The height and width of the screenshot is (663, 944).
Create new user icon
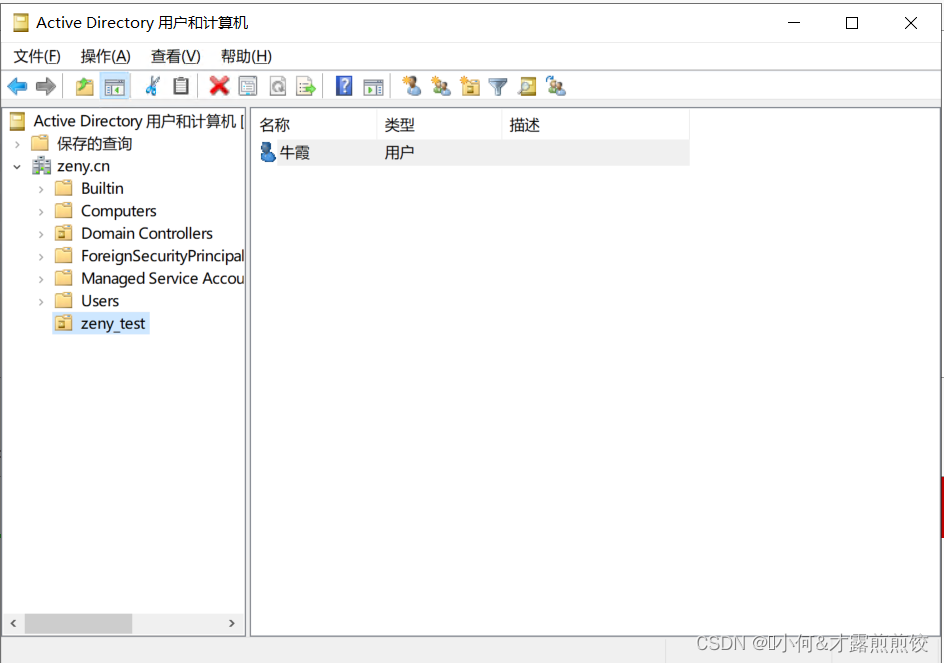[412, 86]
